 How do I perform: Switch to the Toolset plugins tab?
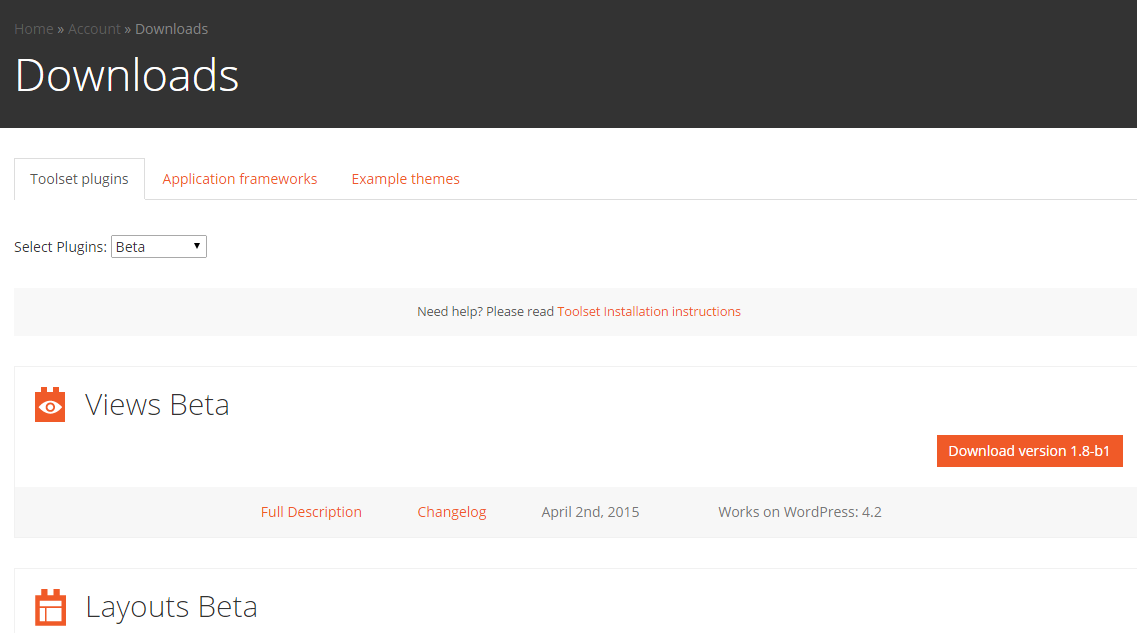coord(79,179)
